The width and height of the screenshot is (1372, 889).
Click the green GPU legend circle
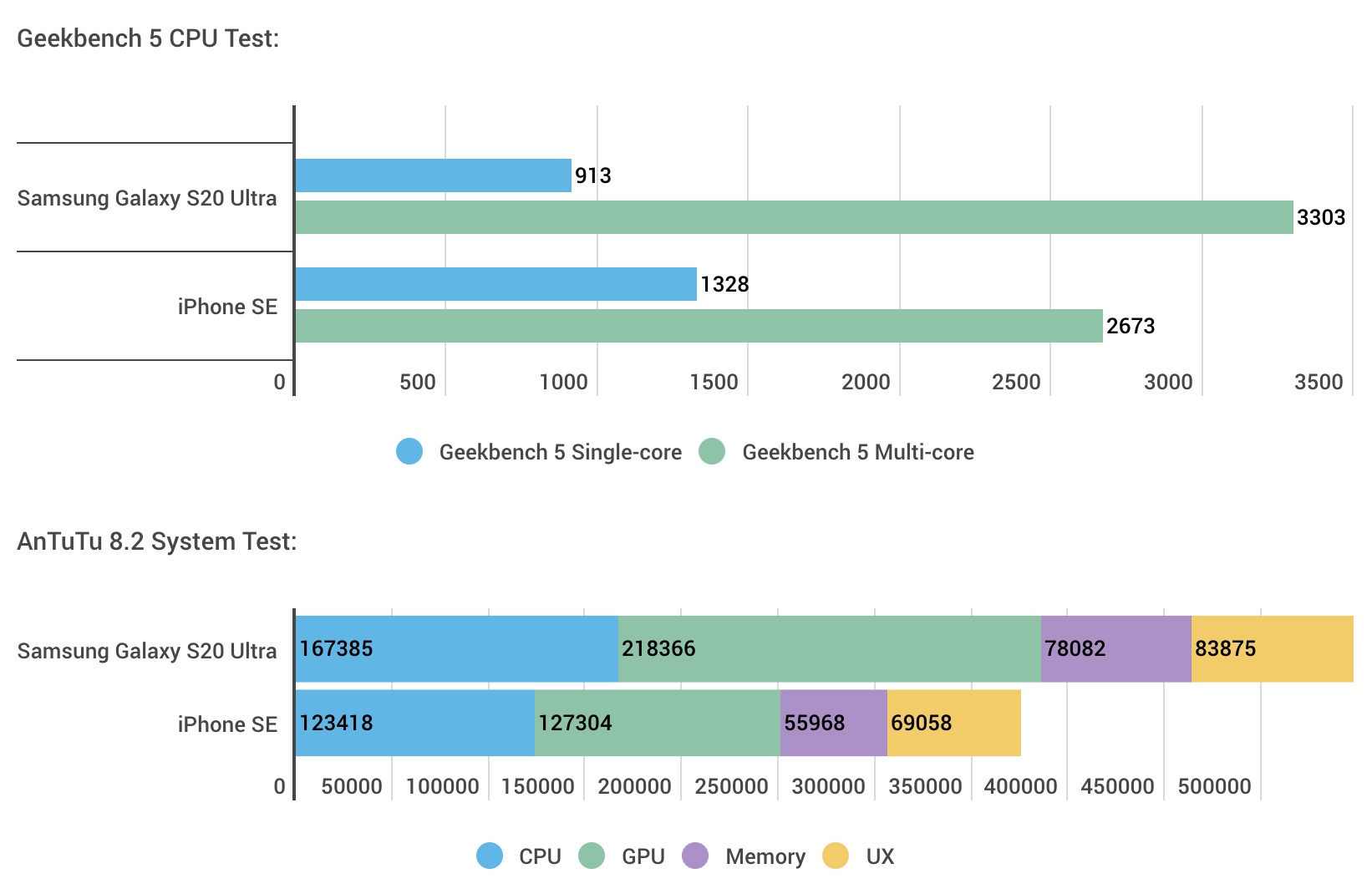592,856
